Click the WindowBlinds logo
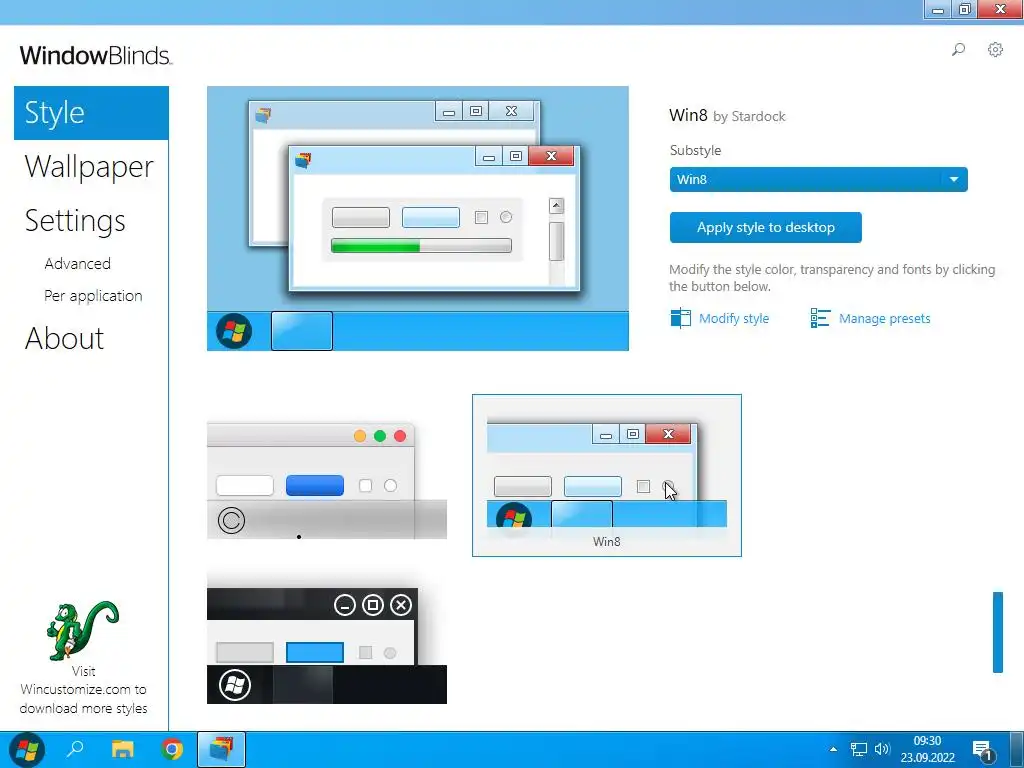1024x768 pixels. (96, 56)
